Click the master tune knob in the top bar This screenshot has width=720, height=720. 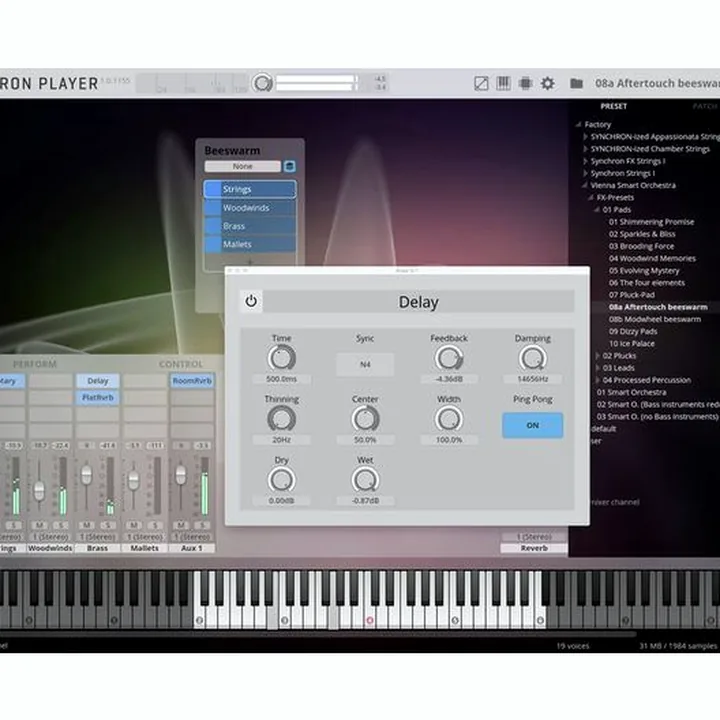click(262, 83)
